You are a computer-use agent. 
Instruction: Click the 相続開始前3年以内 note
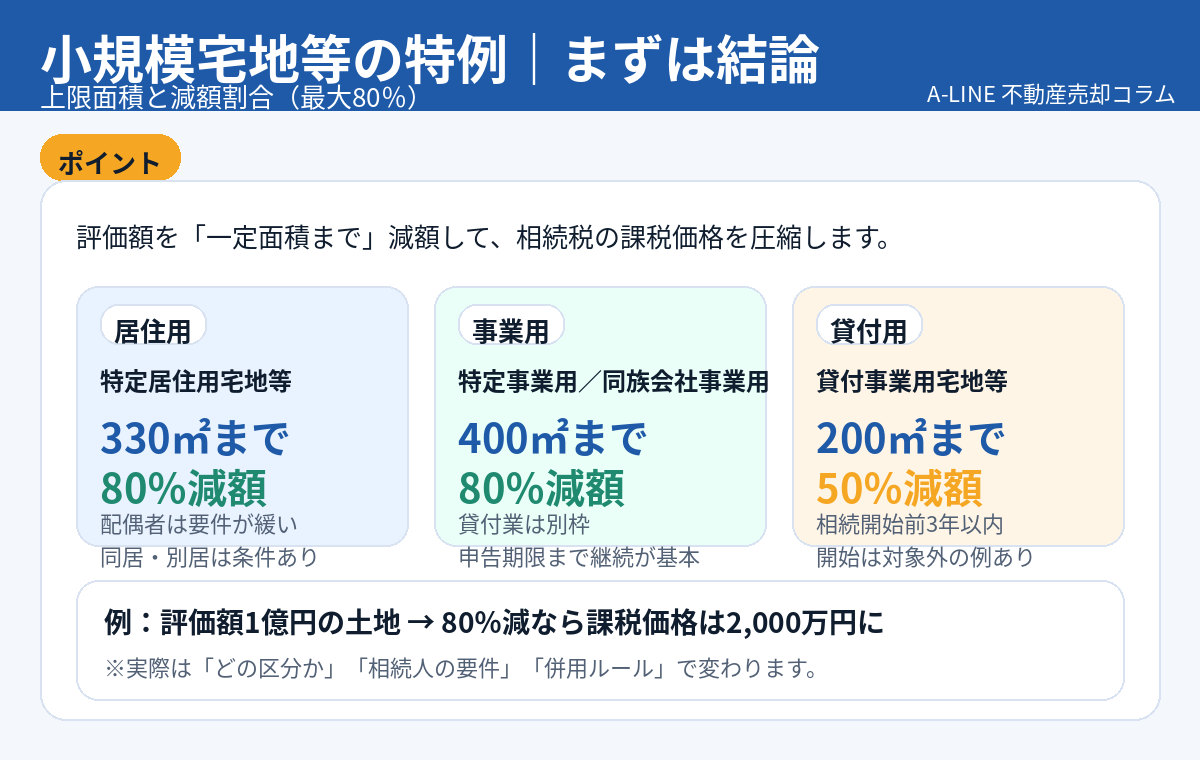click(910, 524)
